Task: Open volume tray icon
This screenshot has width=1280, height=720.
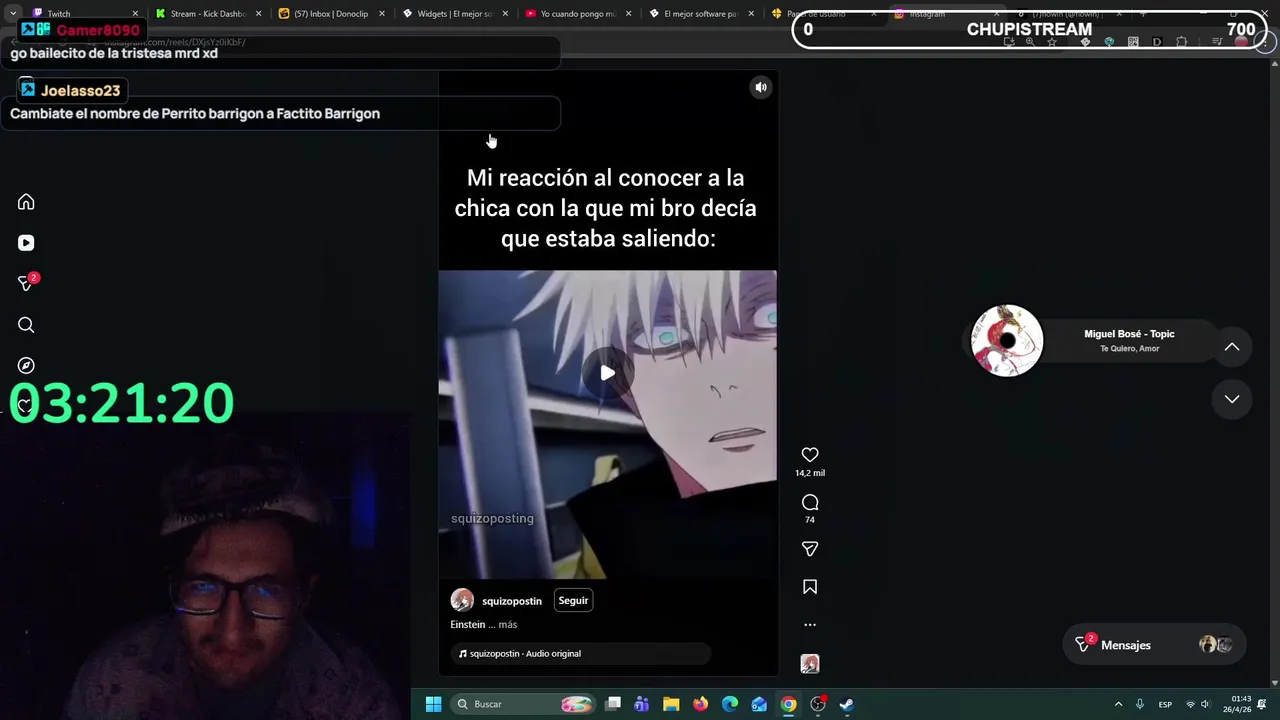Action: 1205,704
